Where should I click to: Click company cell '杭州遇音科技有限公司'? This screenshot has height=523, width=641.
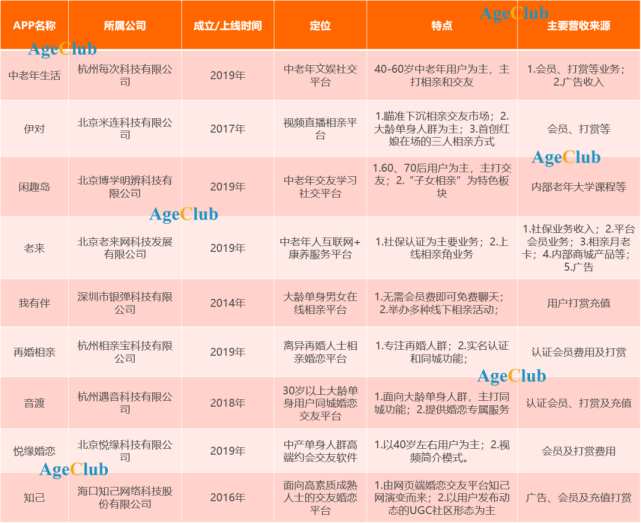coord(125,403)
